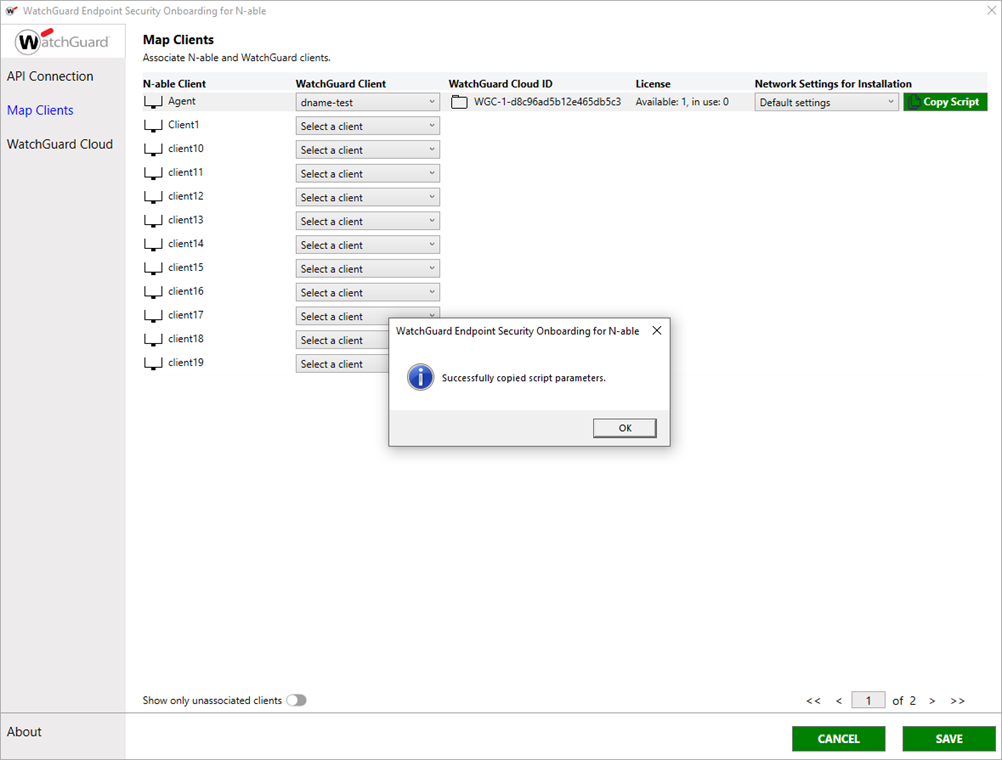This screenshot has width=1002, height=760.
Task: Click the computer icon beside Client1
Action: [x=151, y=125]
